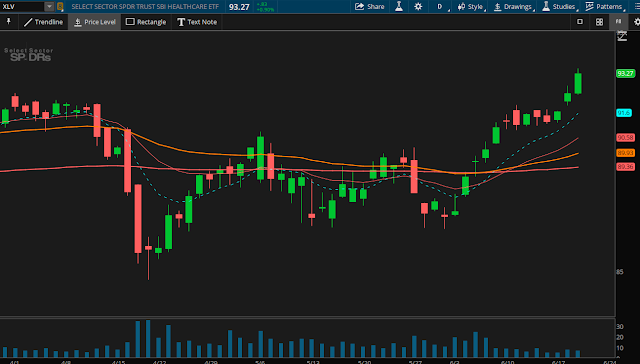The width and height of the screenshot is (640, 364).
Task: Open the Patterns dropdown menu
Action: point(605,7)
